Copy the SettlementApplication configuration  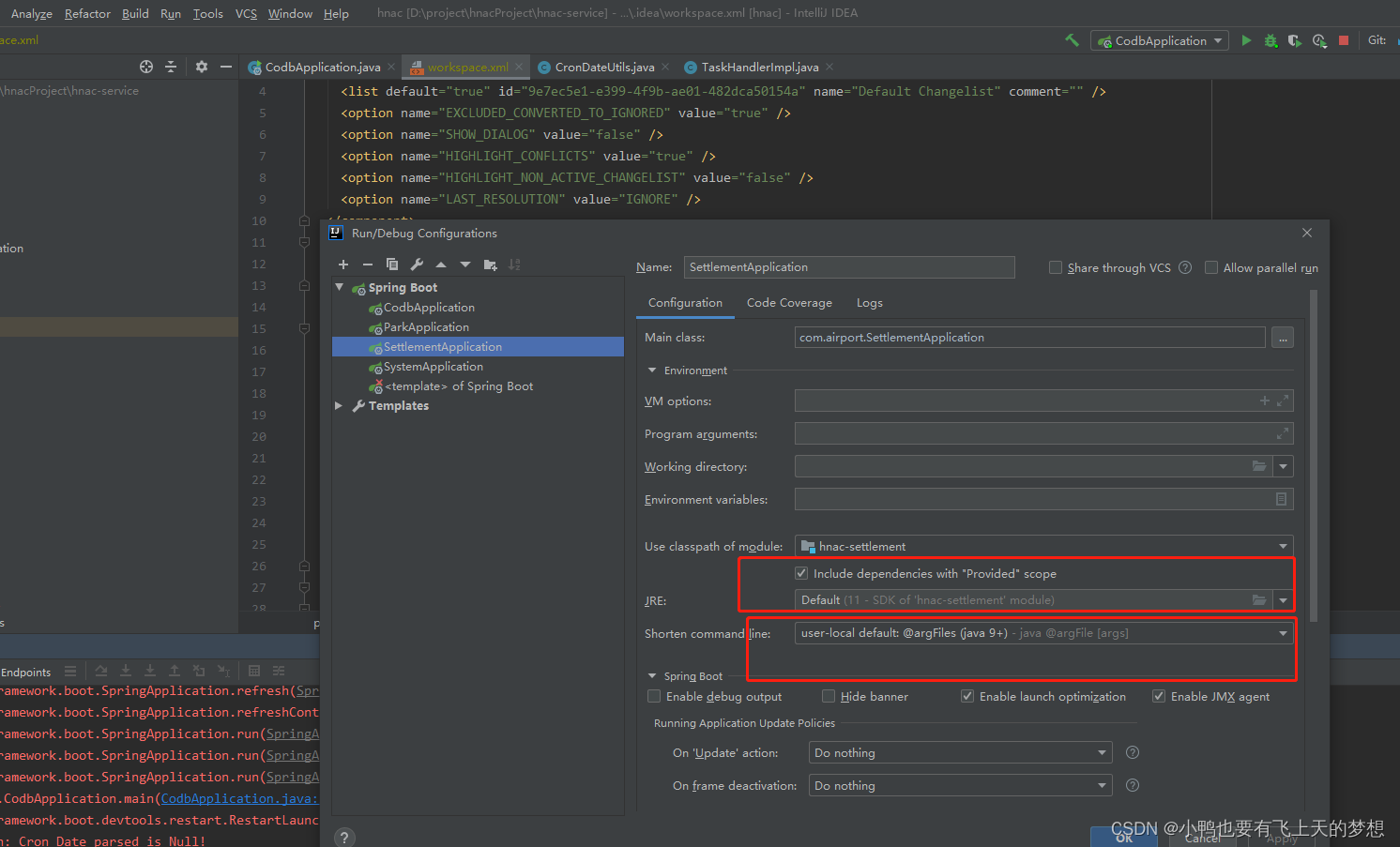coord(391,264)
